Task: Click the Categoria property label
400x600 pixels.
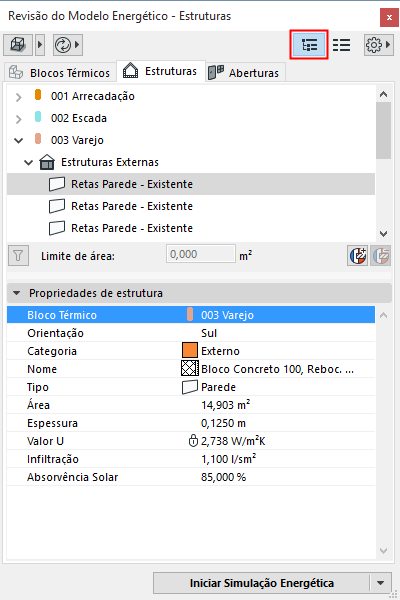Action: [52, 351]
